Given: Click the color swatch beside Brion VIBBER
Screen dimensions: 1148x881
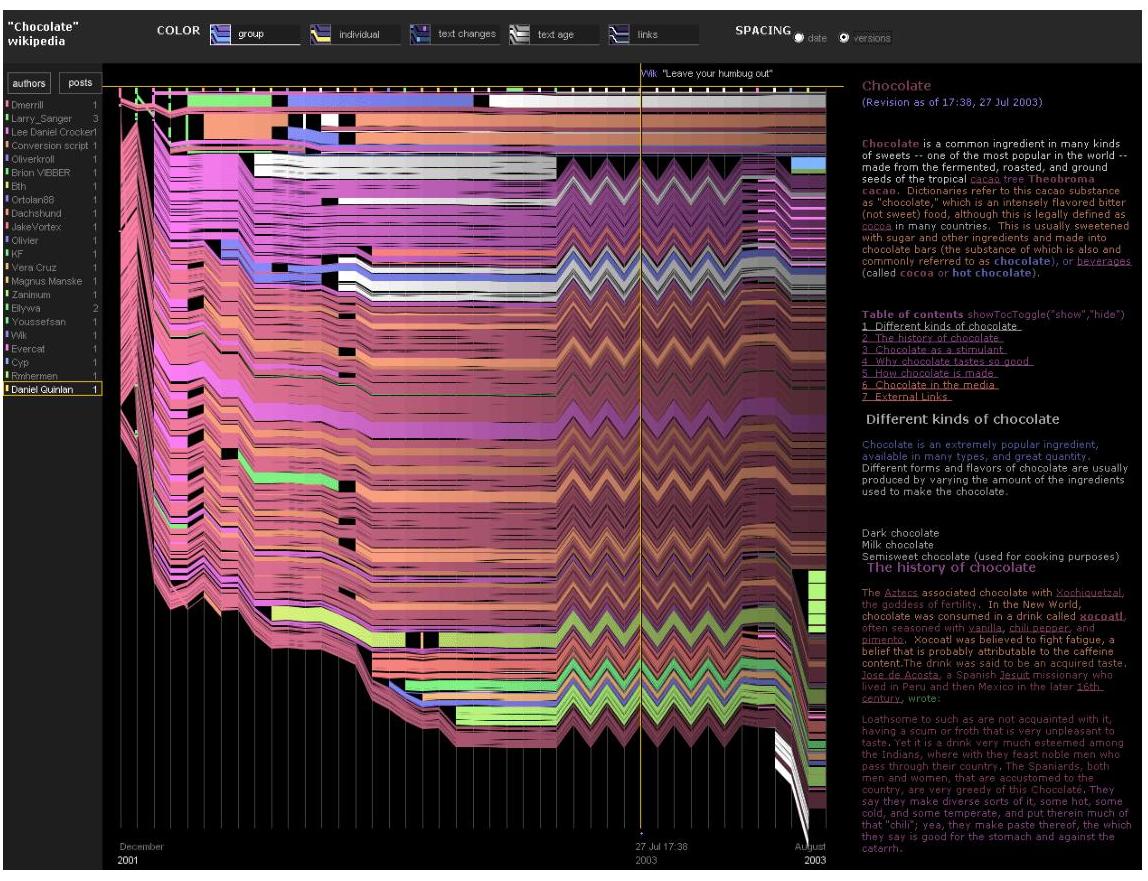Looking at the screenshot, I should pyautogui.click(x=7, y=172).
